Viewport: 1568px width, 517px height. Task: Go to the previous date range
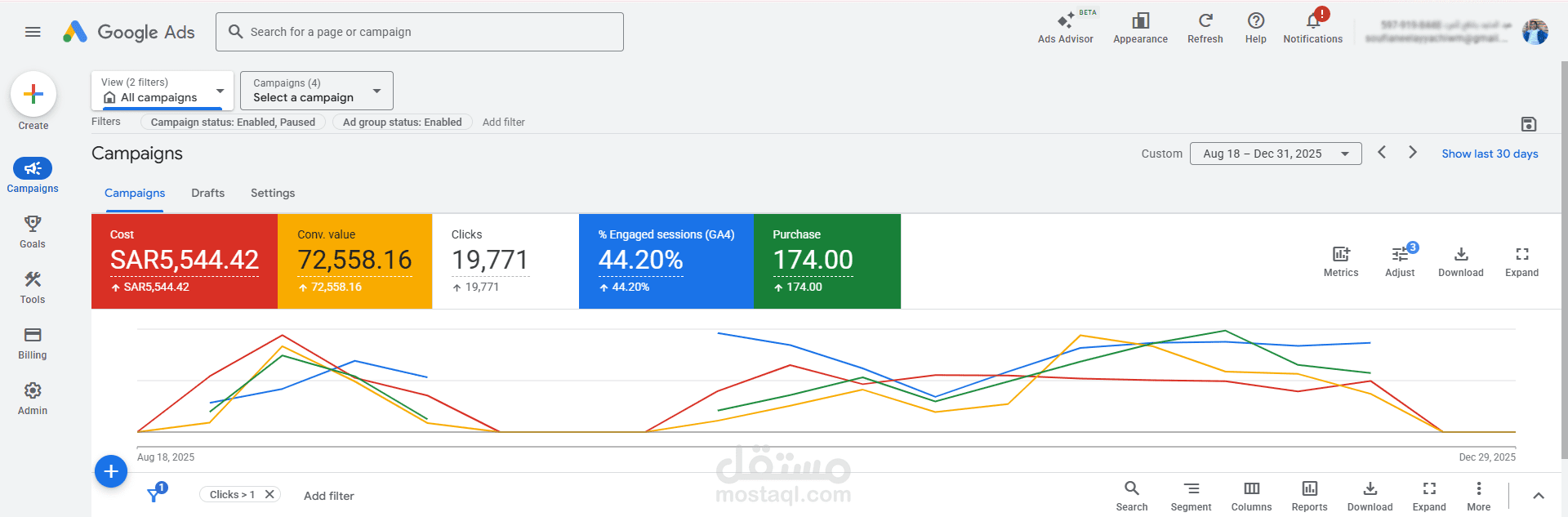(1382, 153)
